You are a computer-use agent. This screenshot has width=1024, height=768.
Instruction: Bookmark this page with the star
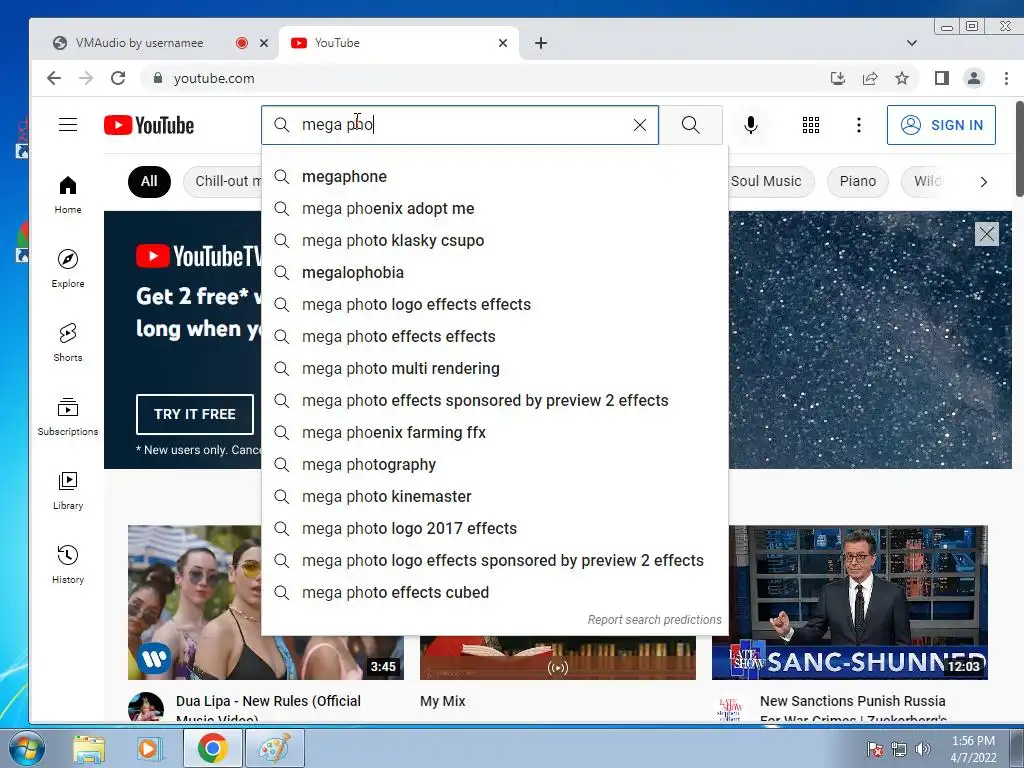902,78
